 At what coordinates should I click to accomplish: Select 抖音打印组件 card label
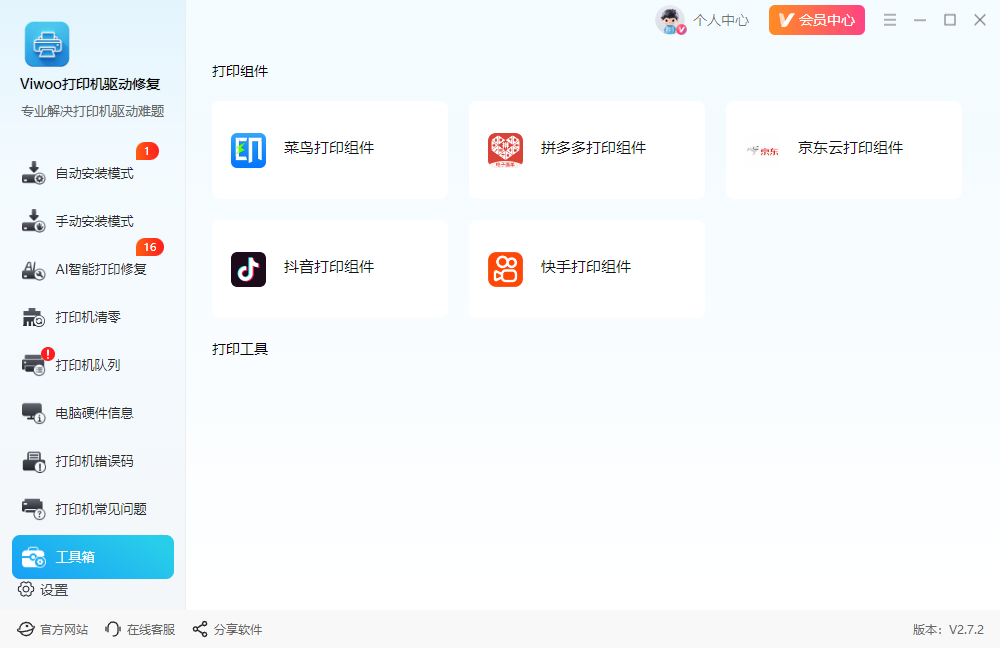point(329,267)
